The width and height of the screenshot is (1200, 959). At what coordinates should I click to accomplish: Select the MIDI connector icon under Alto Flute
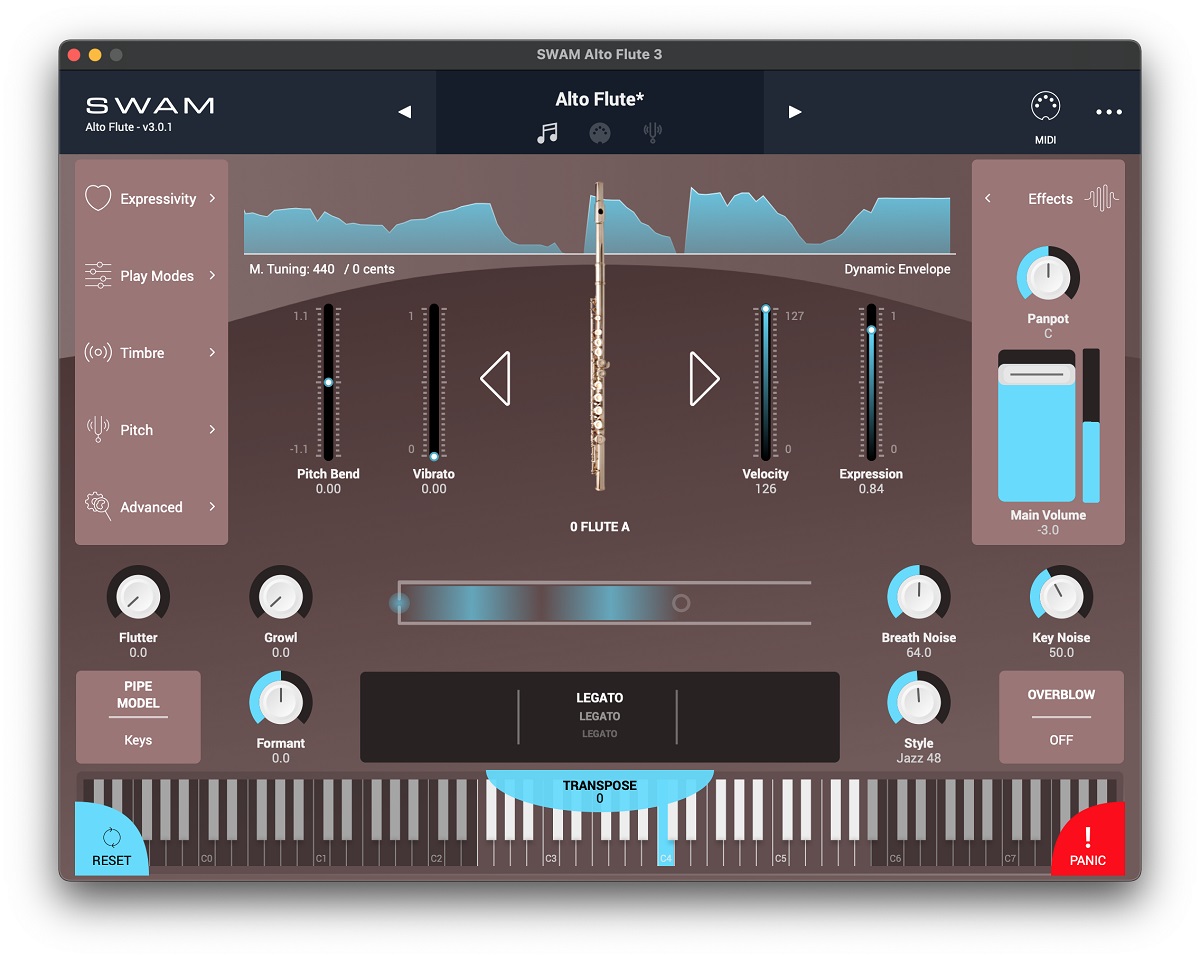[x=600, y=133]
